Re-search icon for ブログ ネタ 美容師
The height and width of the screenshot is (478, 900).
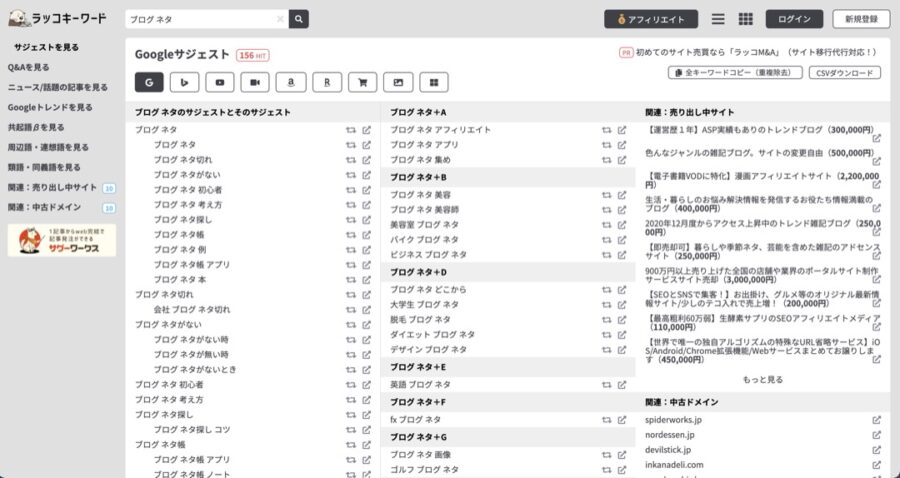(606, 209)
